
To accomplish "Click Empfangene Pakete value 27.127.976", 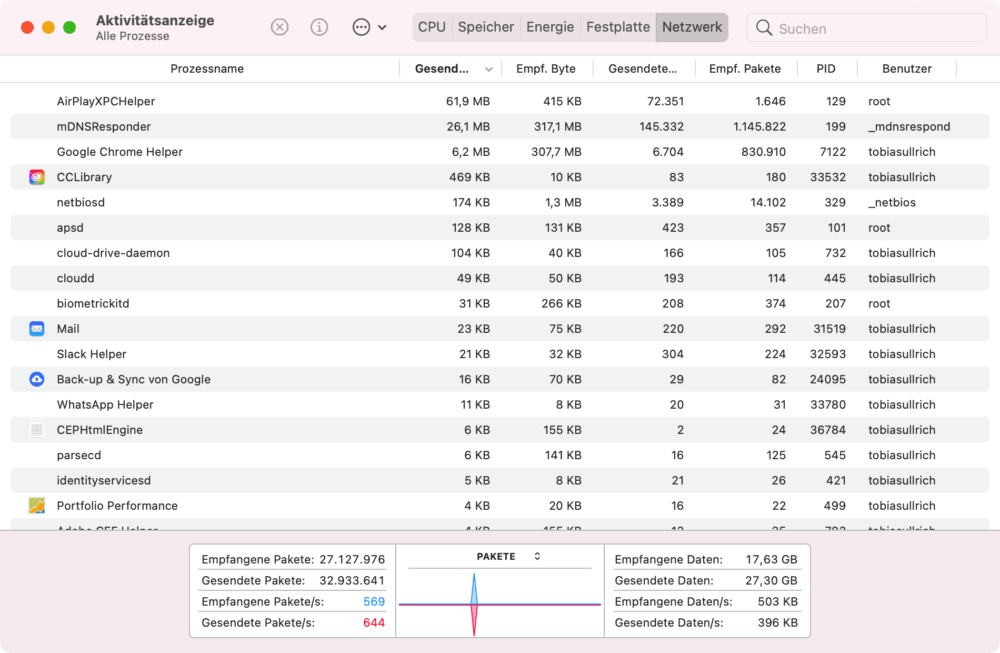I will 352,559.
